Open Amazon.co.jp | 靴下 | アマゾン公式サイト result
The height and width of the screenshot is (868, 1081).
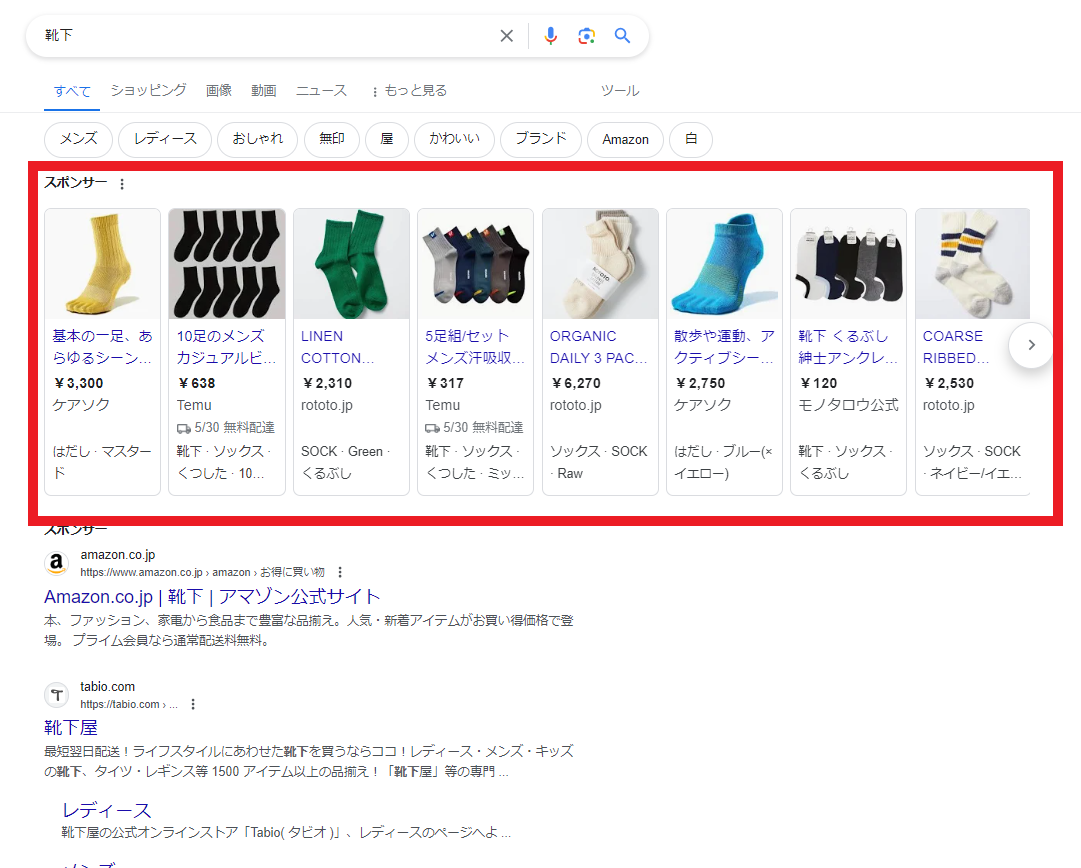pos(212,597)
